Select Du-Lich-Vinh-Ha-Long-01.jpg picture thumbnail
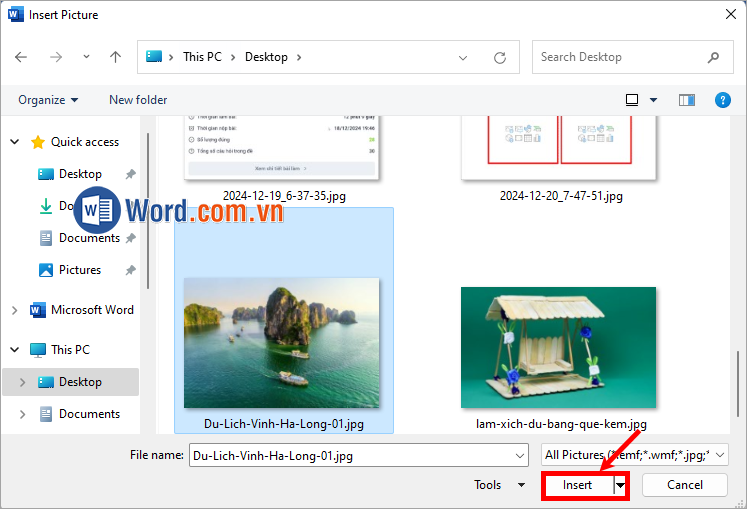The height and width of the screenshot is (509, 747). click(282, 343)
